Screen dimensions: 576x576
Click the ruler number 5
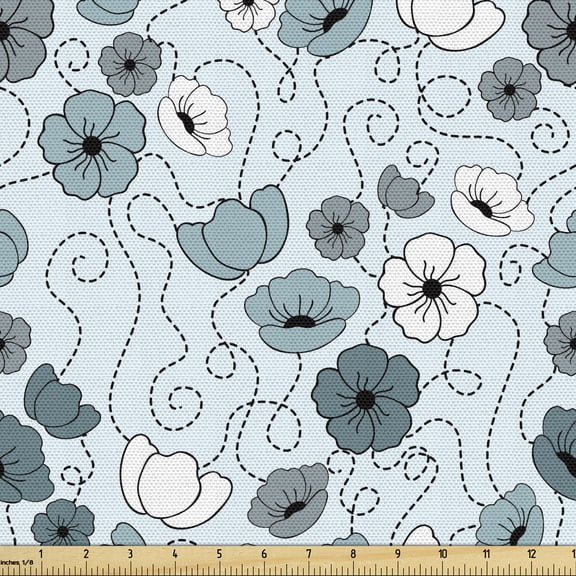click(219, 554)
